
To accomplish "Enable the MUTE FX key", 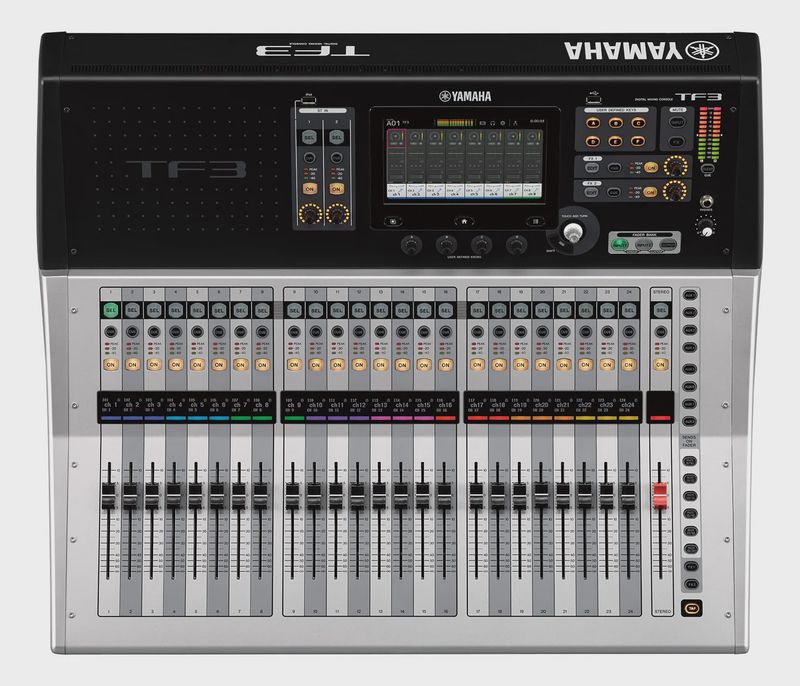I will coord(677,141).
